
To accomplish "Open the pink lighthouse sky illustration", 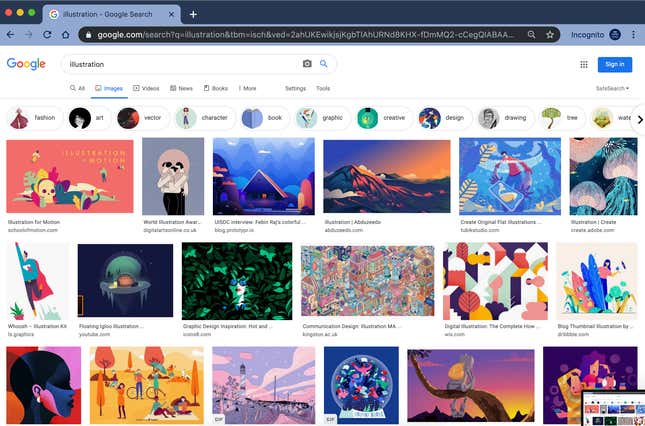I will pos(264,385).
